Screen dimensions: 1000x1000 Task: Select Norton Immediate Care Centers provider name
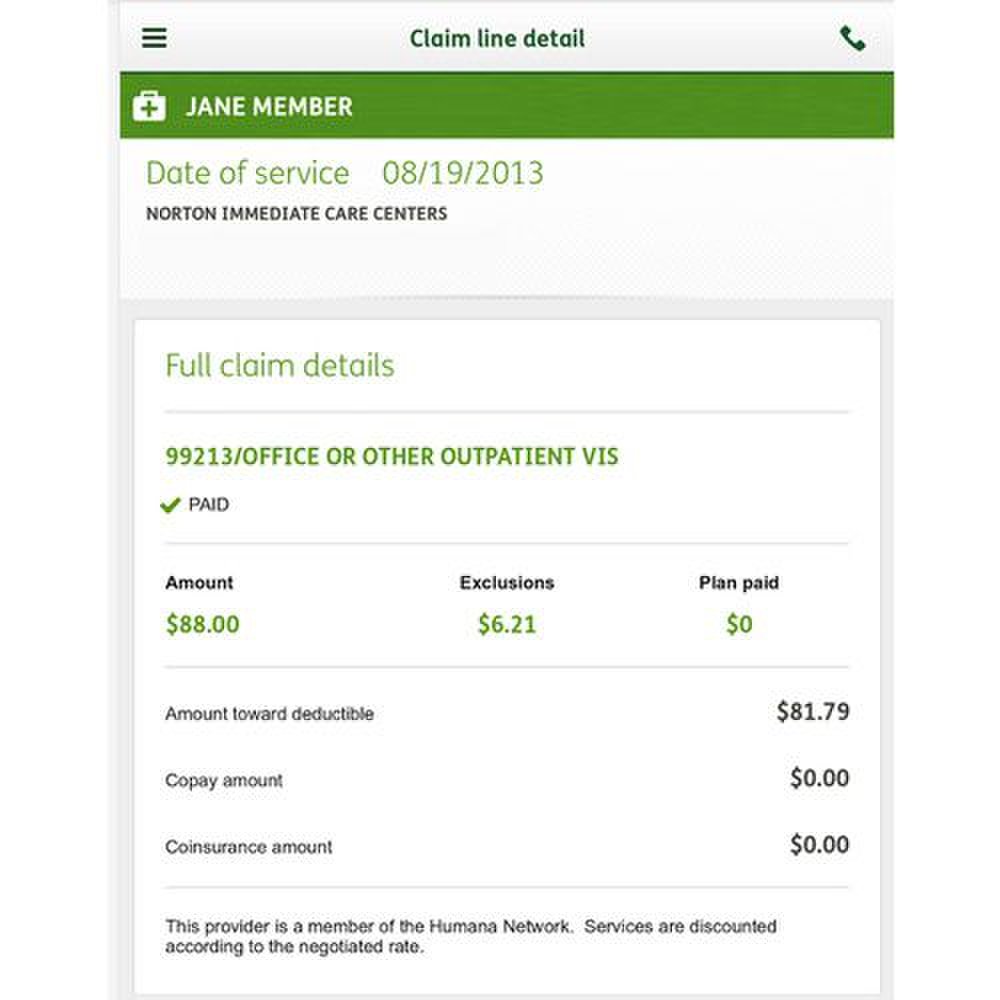coord(296,214)
